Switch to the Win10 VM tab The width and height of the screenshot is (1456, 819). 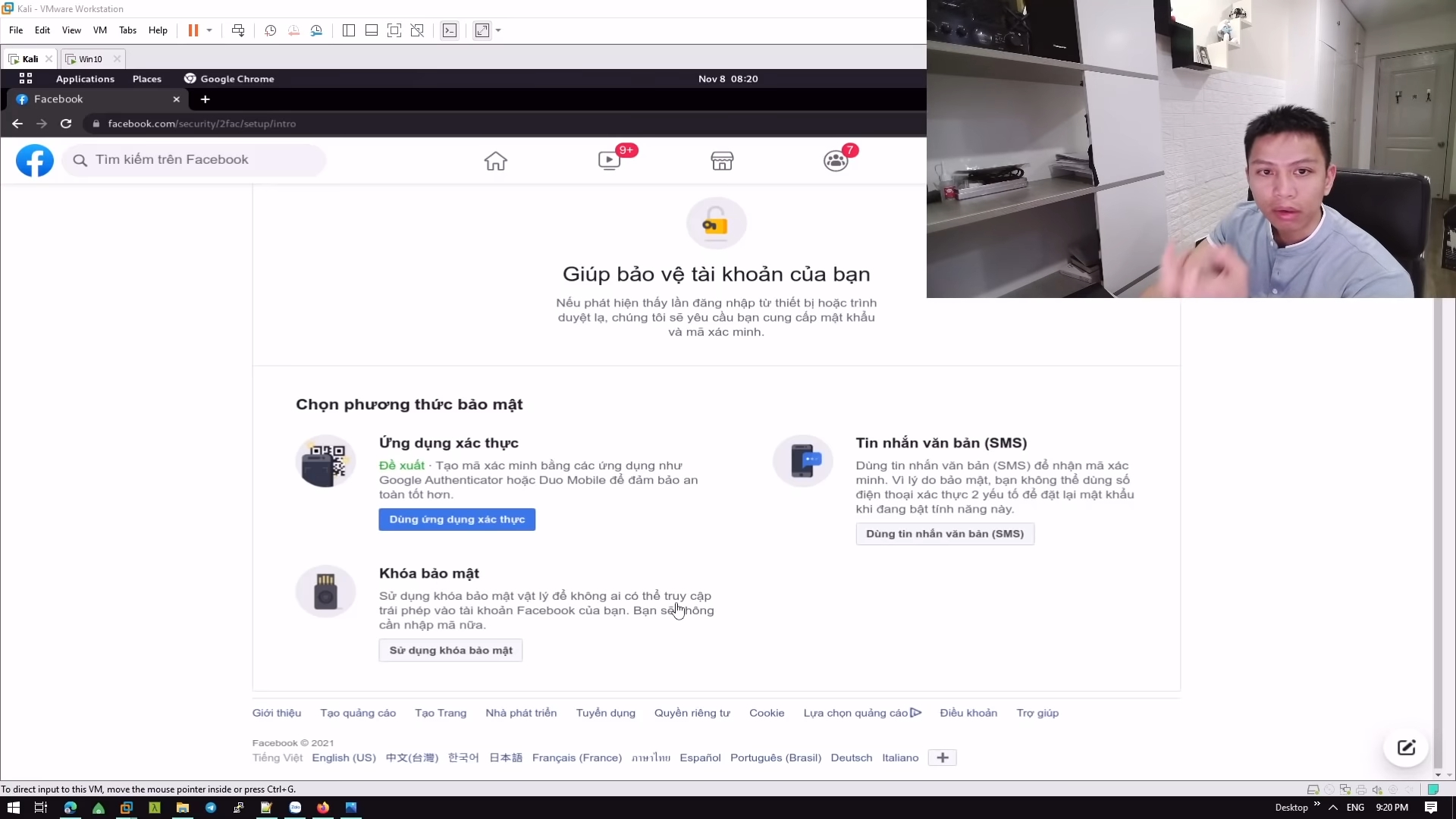click(x=91, y=58)
